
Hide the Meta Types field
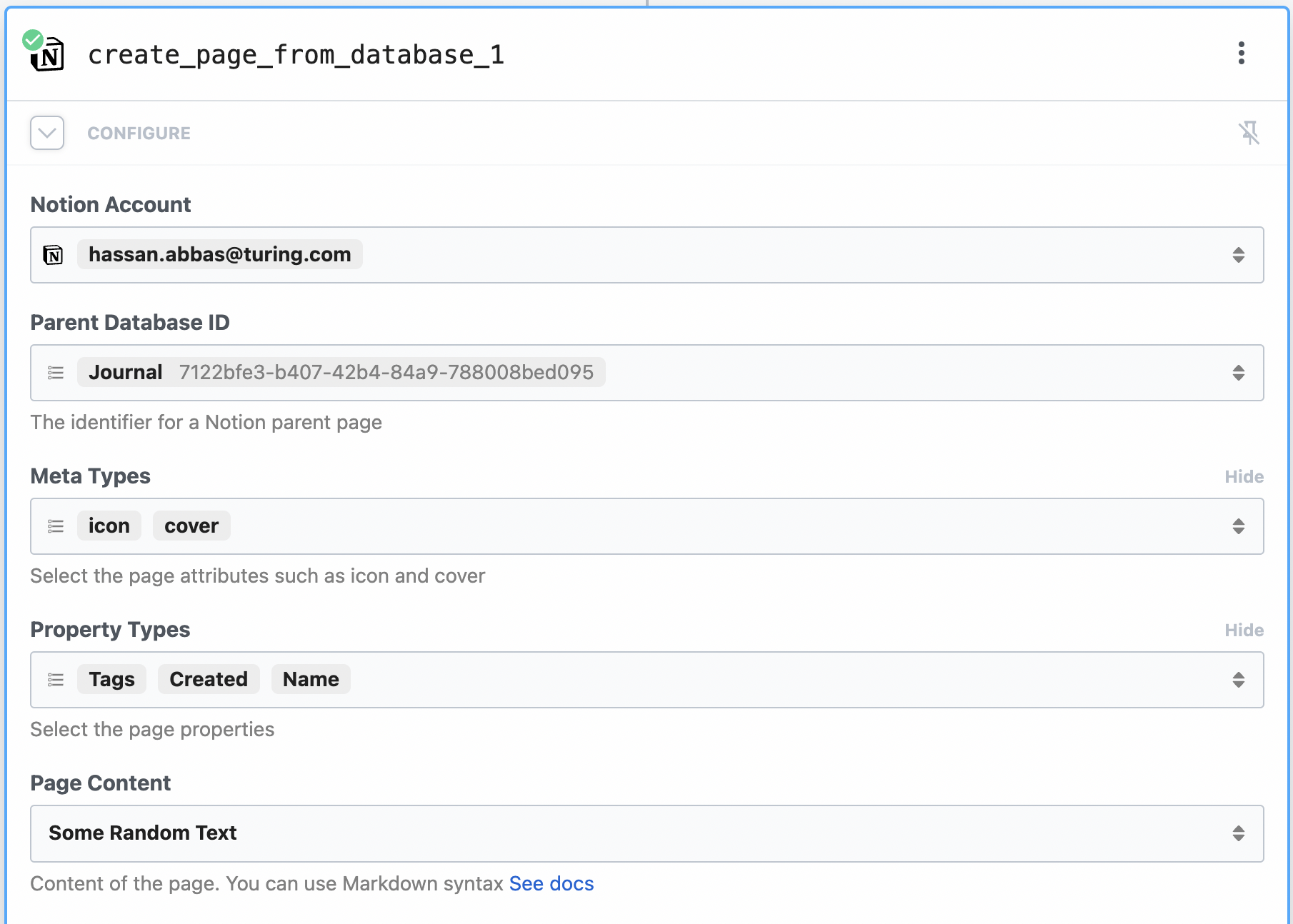(1244, 477)
